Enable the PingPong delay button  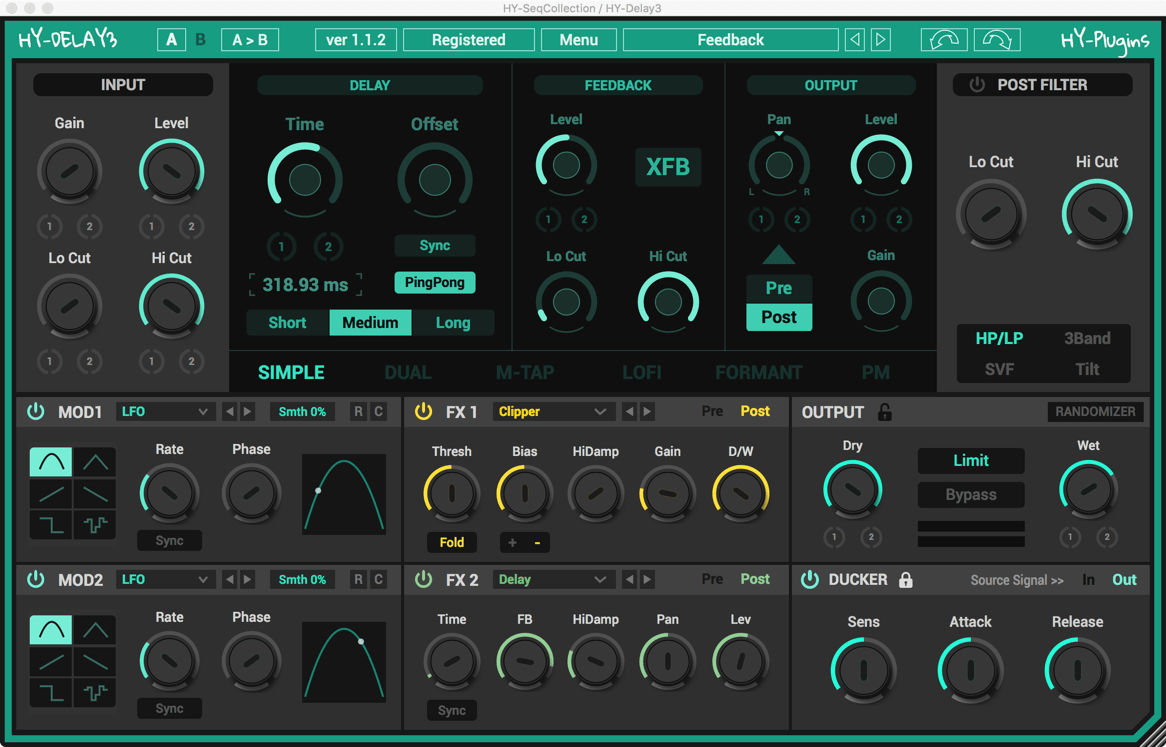point(434,283)
